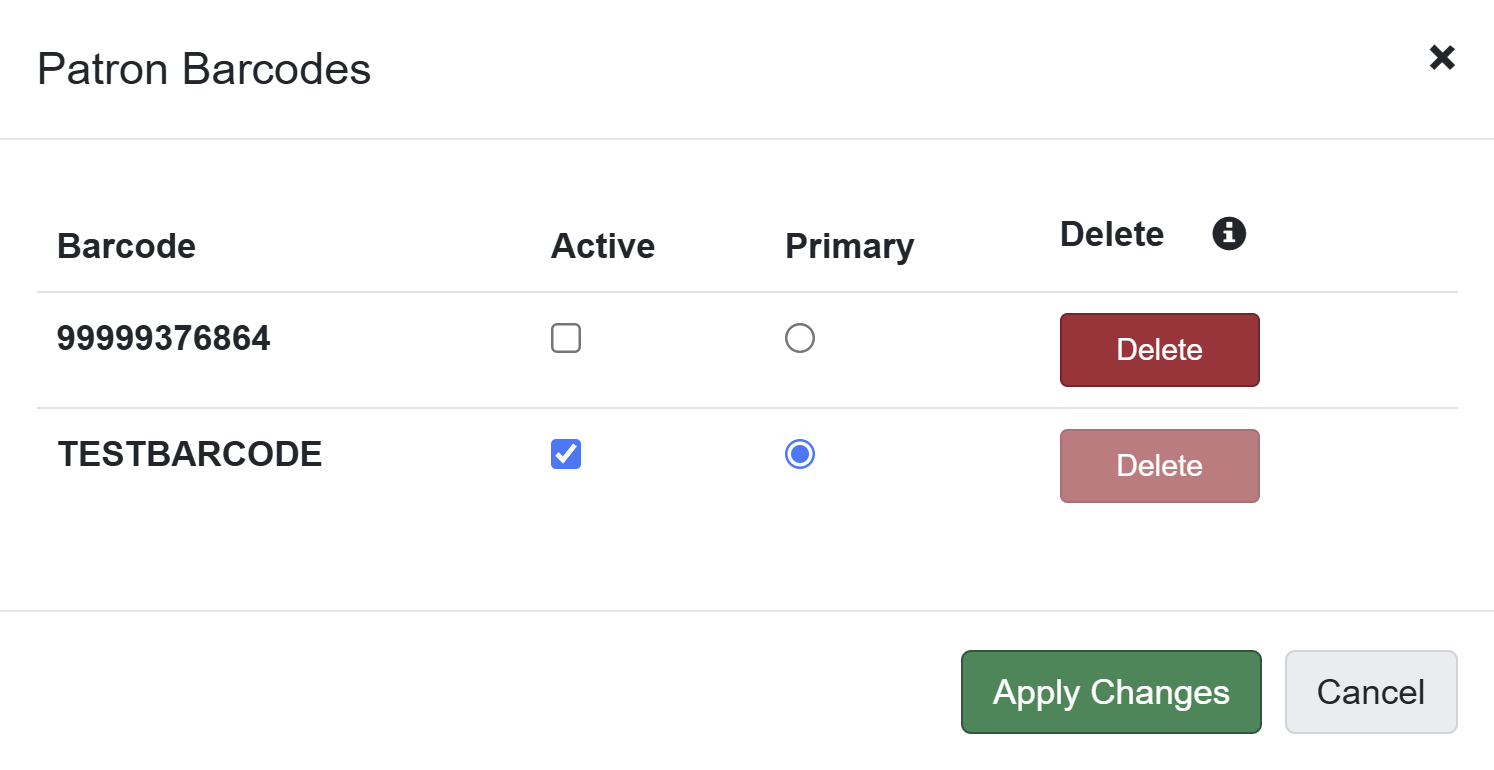Select the barcode text TESTBARCODE
The image size is (1494, 770).
click(x=189, y=454)
